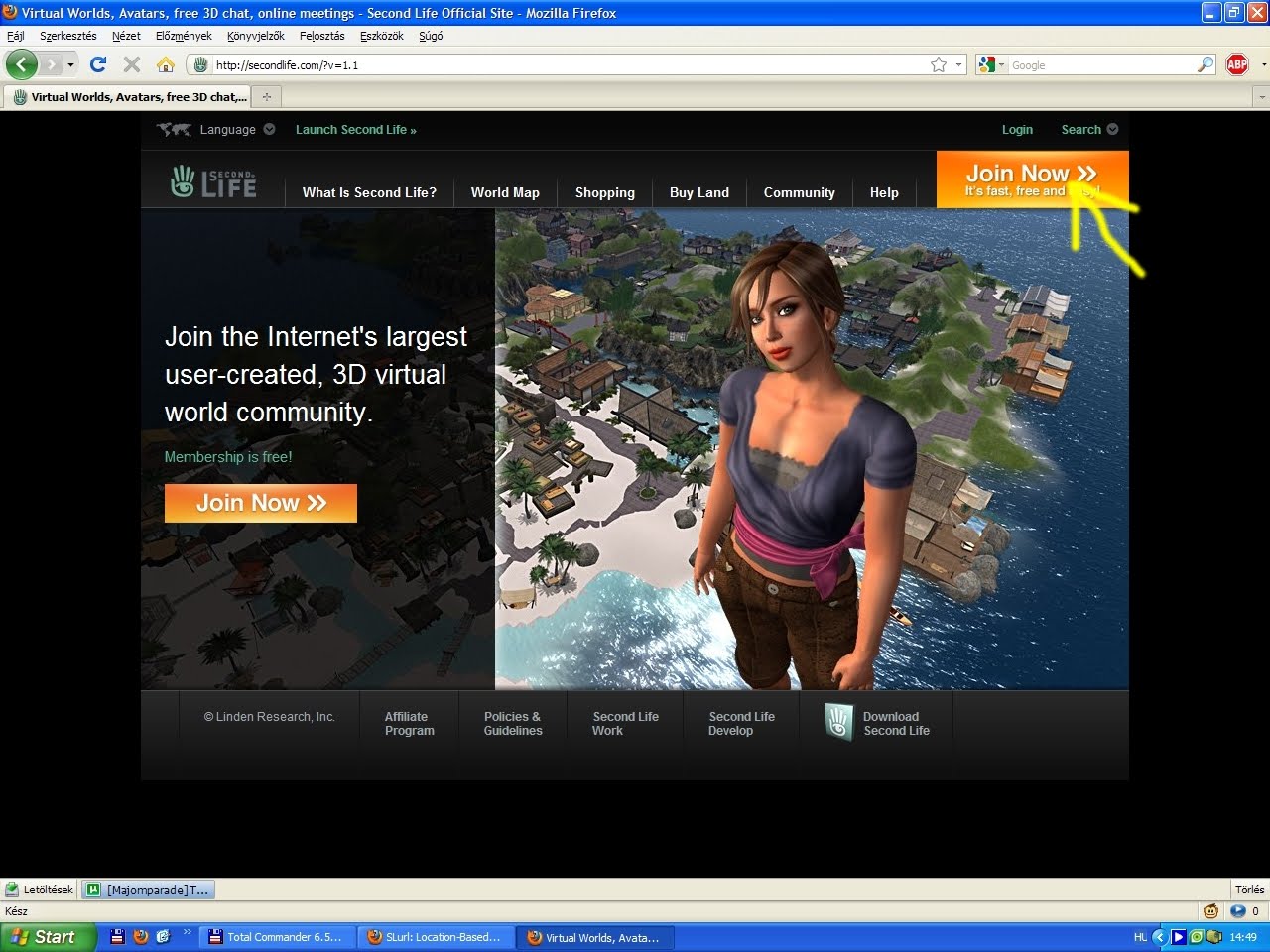Viewport: 1270px width, 952px height.
Task: Open the Second Life Work footer link
Action: tap(625, 724)
